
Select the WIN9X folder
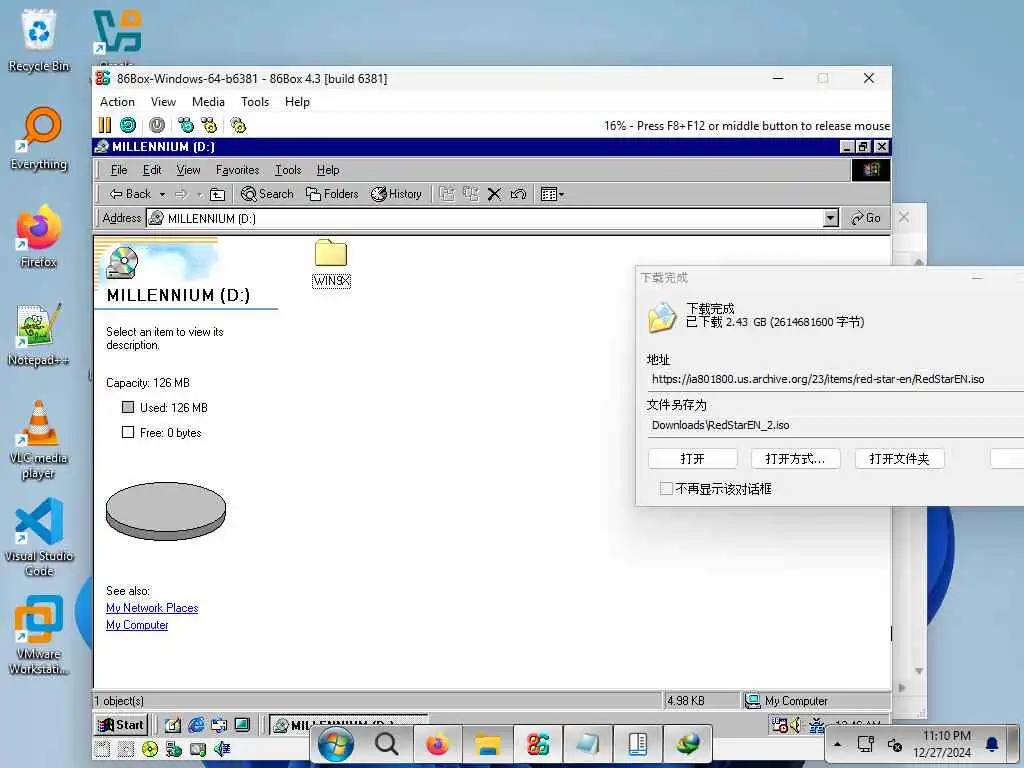click(x=331, y=263)
